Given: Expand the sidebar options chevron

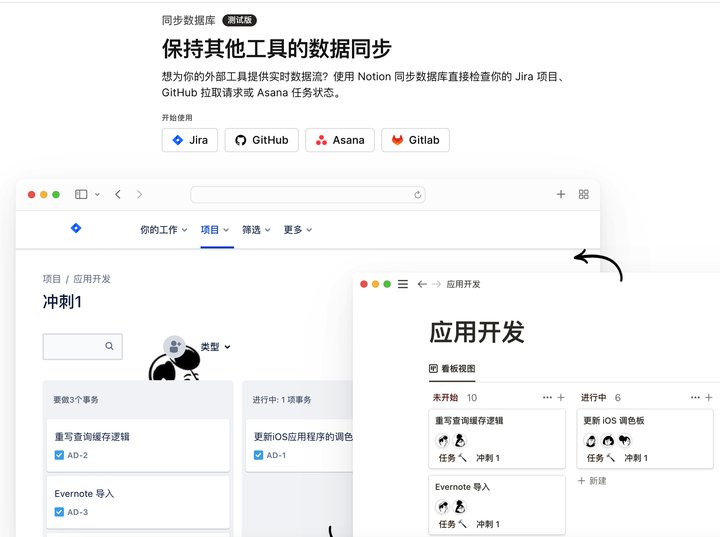Looking at the screenshot, I should tap(97, 194).
